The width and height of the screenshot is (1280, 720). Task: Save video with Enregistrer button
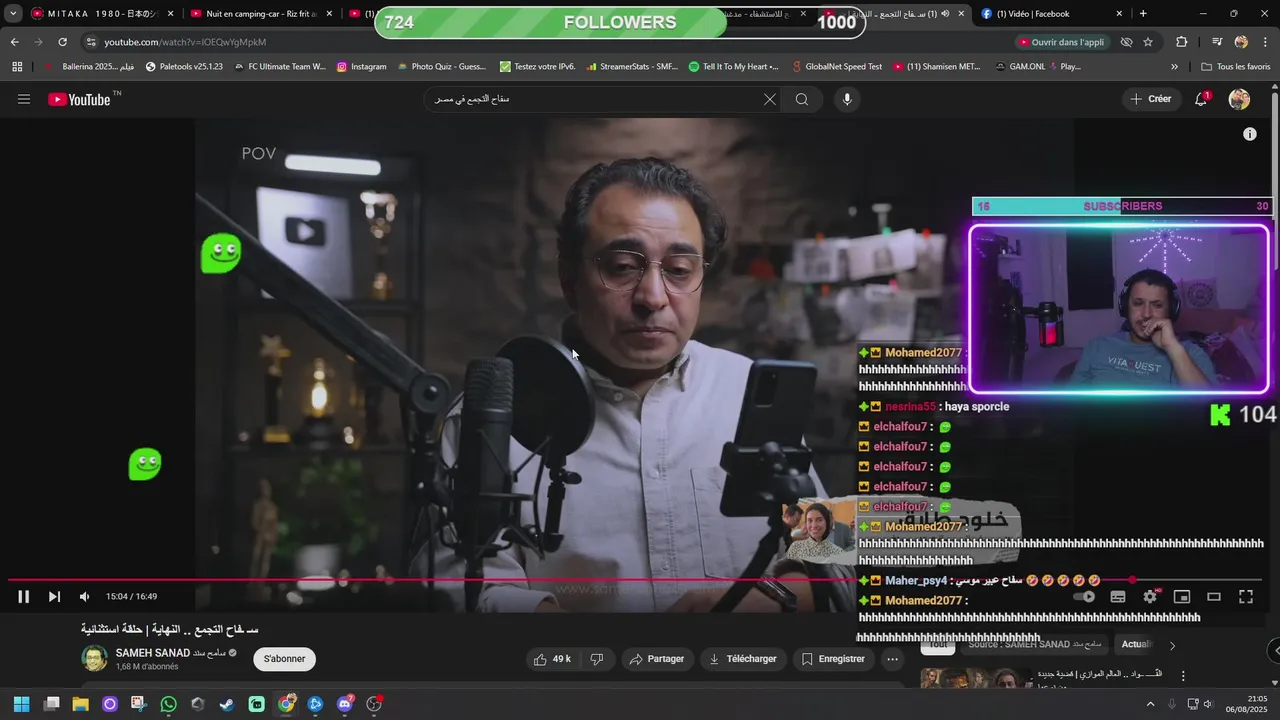coord(832,659)
